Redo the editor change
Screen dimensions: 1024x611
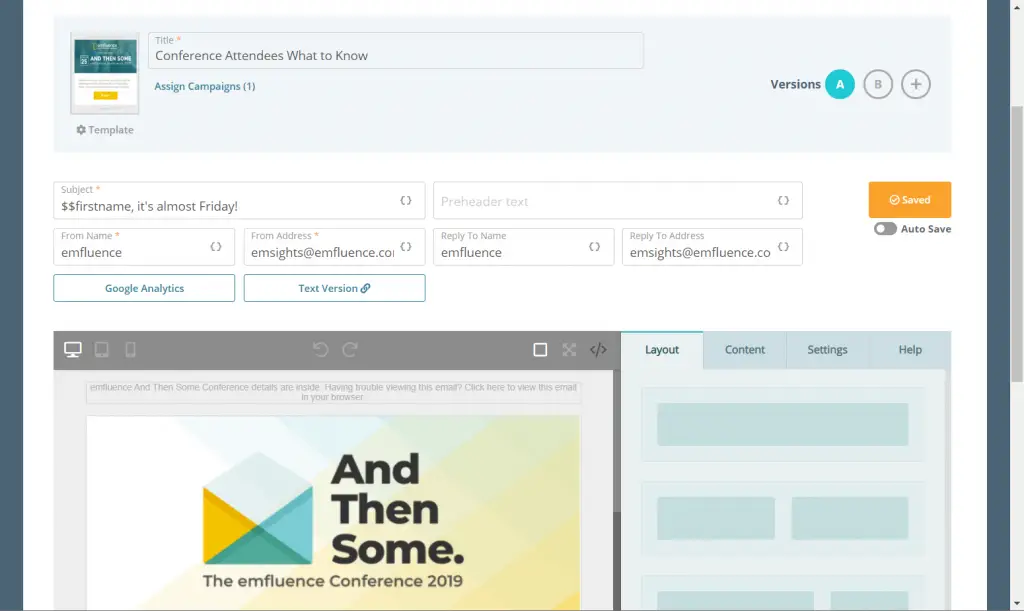click(350, 350)
